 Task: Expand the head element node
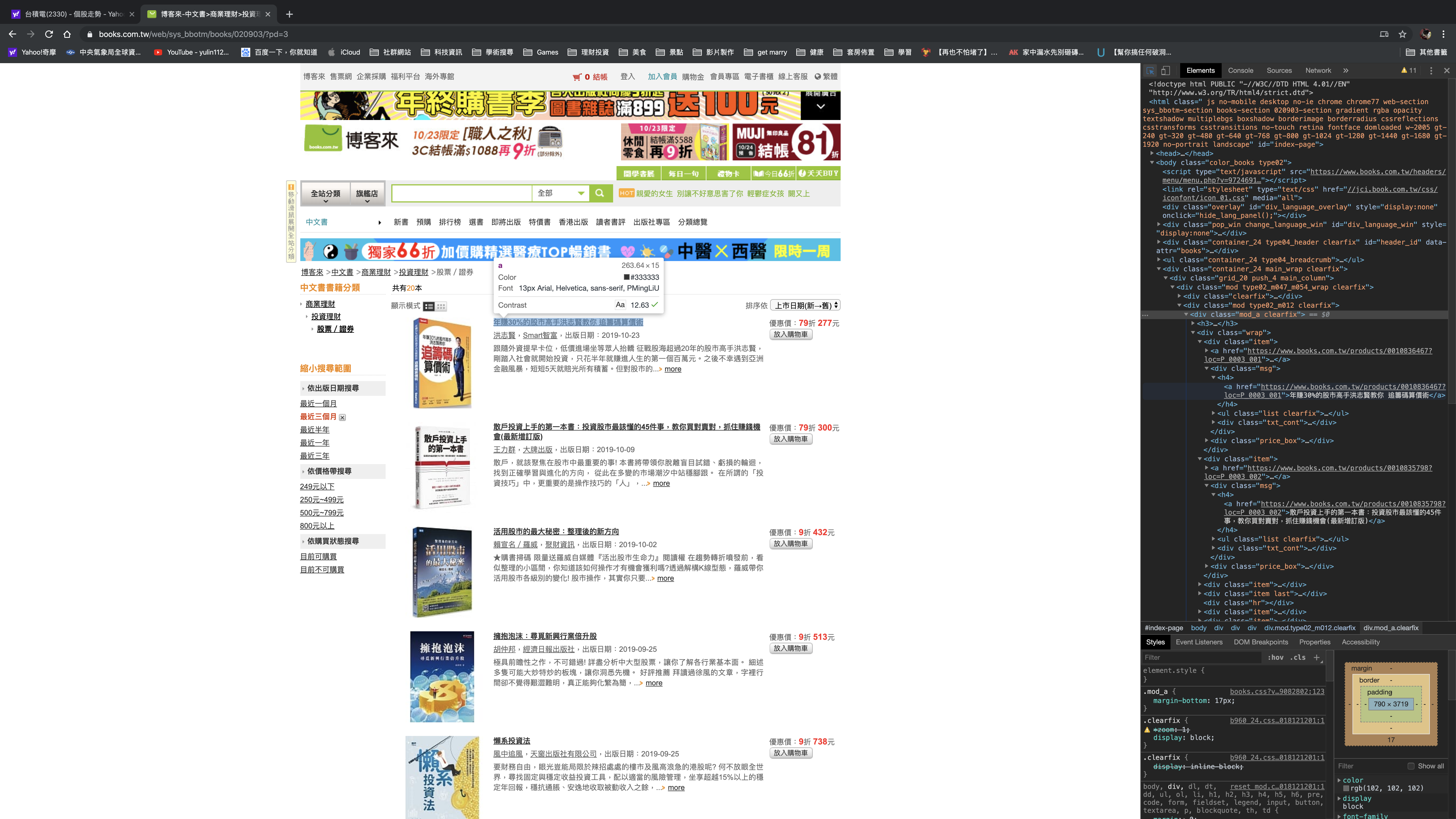point(1152,153)
